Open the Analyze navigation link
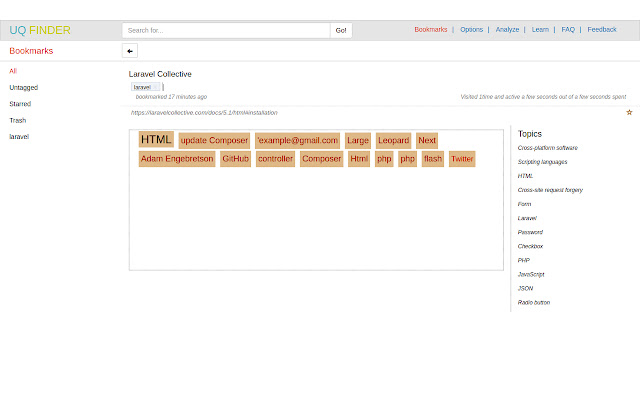The width and height of the screenshot is (640, 400). tap(507, 29)
